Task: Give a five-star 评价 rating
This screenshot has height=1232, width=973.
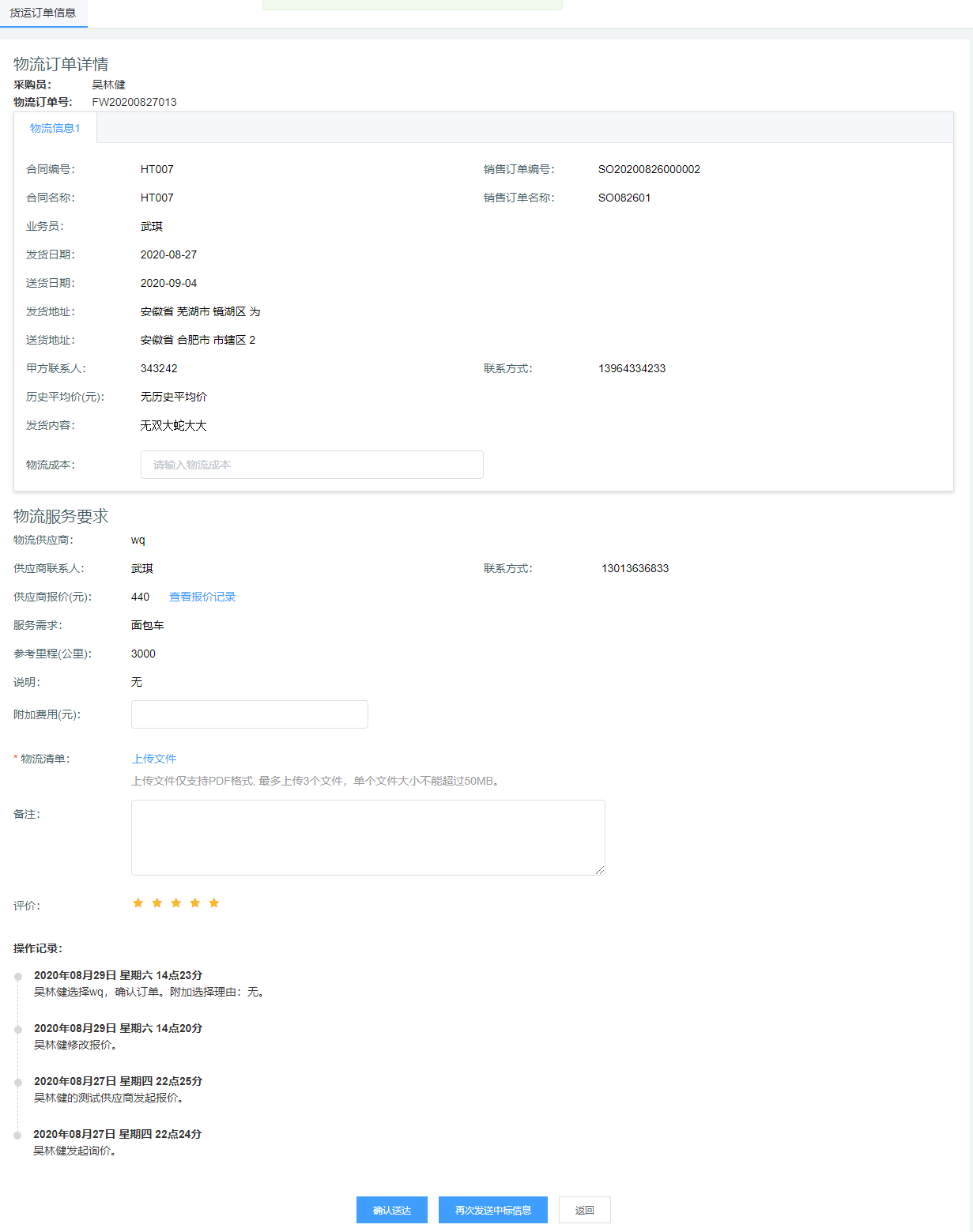Action: coord(214,903)
